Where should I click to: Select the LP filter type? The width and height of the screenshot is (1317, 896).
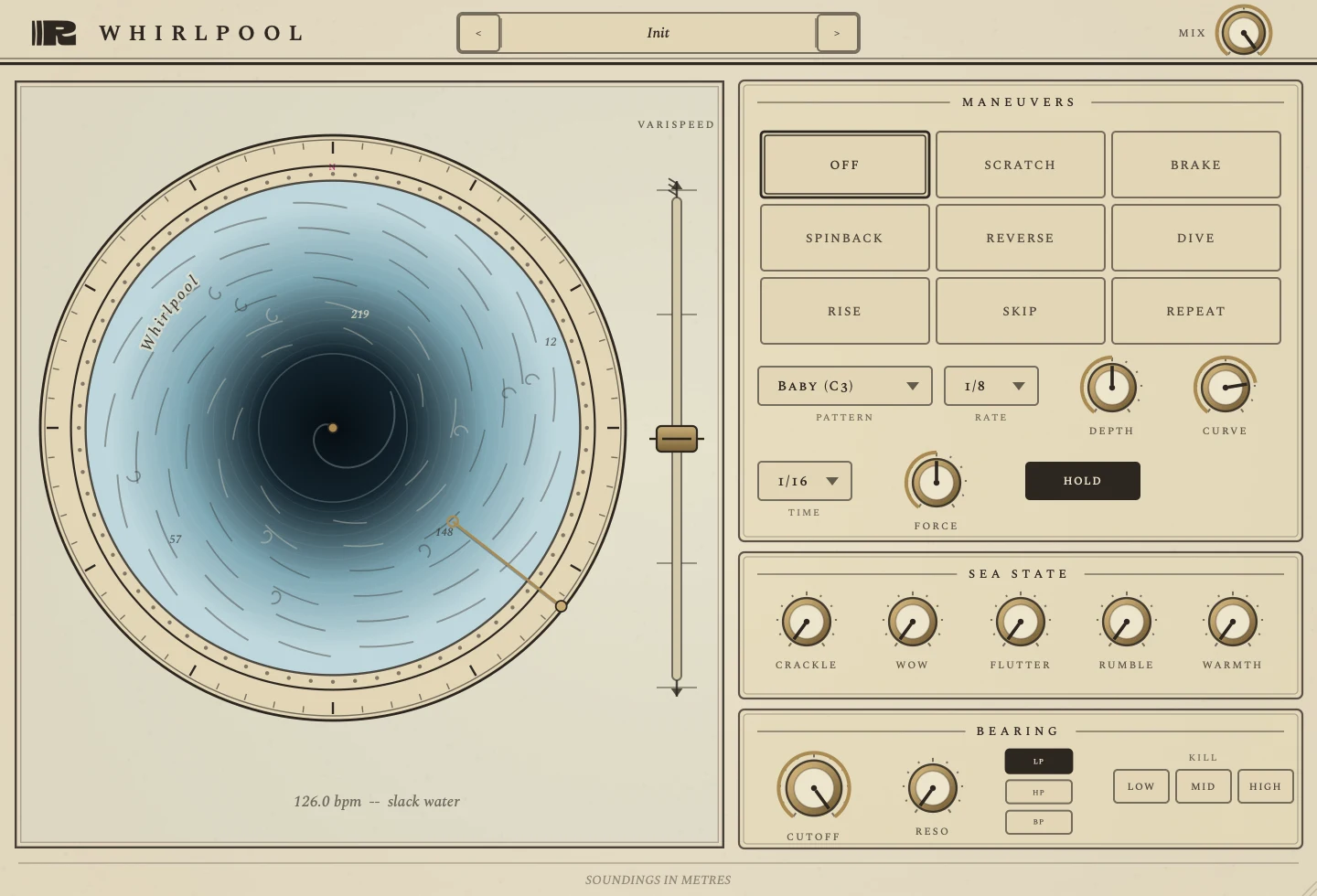point(1039,762)
